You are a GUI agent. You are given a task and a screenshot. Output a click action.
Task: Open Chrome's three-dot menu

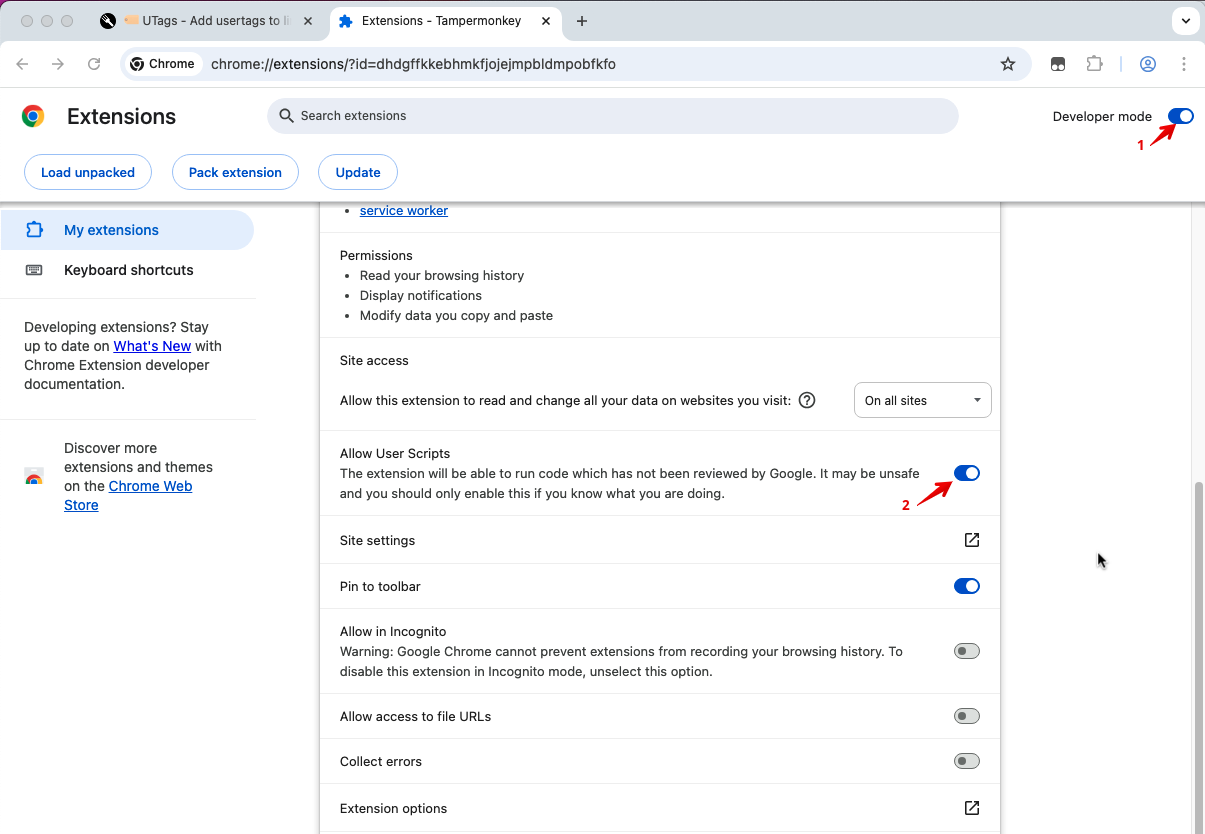click(x=1184, y=64)
